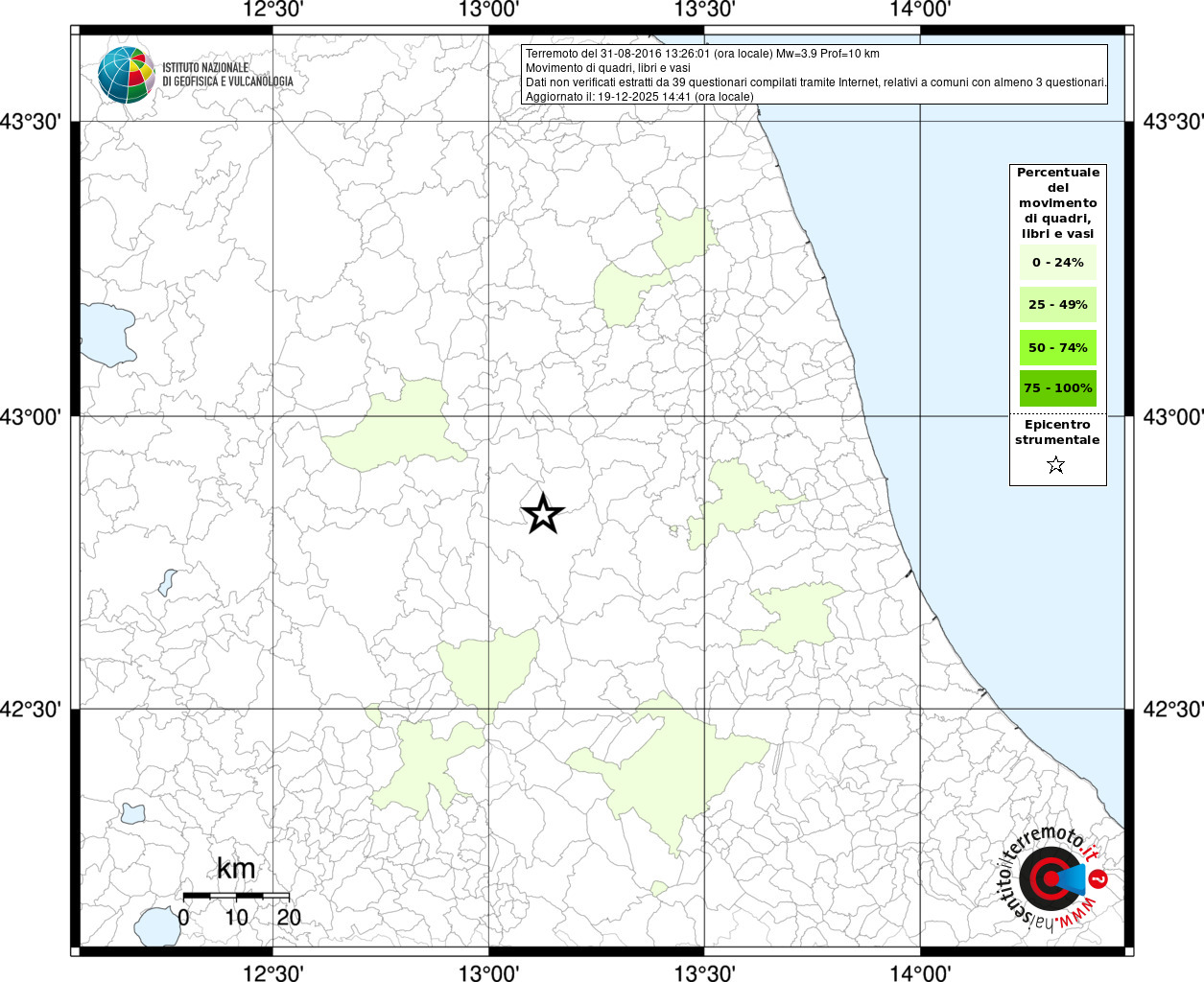Image resolution: width=1204 pixels, height=982 pixels.
Task: Click the 'Epicentro strumentale' legend label
Action: coord(1057,432)
